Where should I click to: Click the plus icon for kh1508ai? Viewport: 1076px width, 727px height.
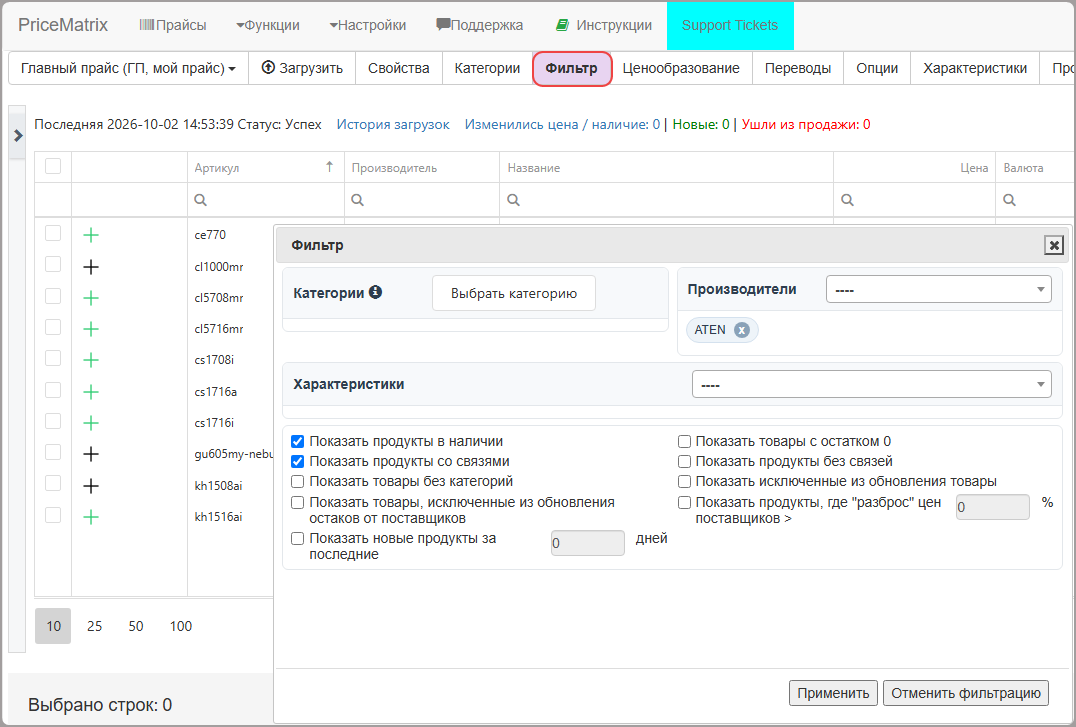tap(91, 486)
